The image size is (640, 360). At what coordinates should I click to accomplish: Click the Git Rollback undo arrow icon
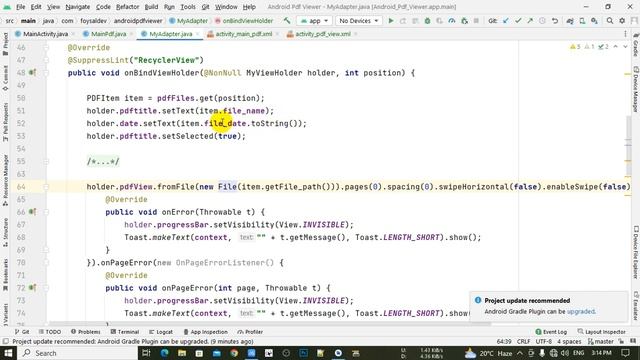coord(555,20)
